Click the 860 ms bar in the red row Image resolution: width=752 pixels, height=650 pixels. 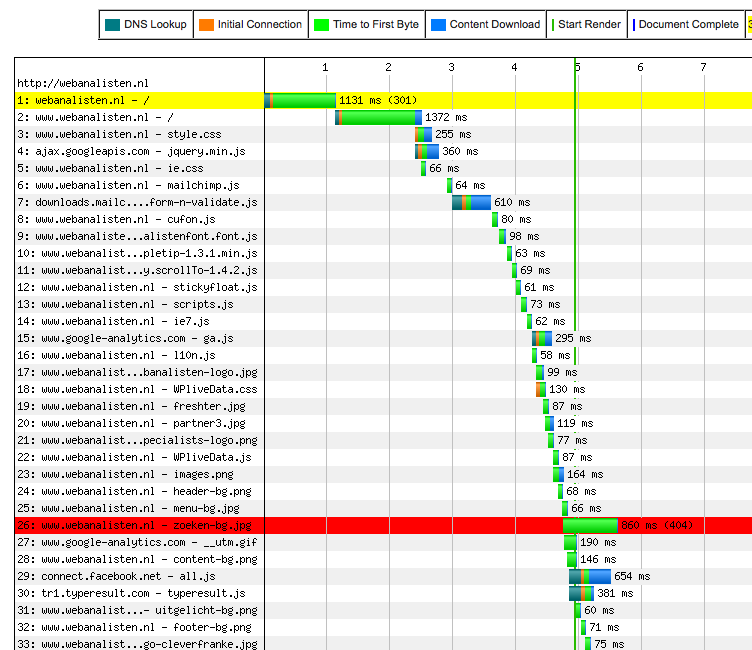pos(590,525)
